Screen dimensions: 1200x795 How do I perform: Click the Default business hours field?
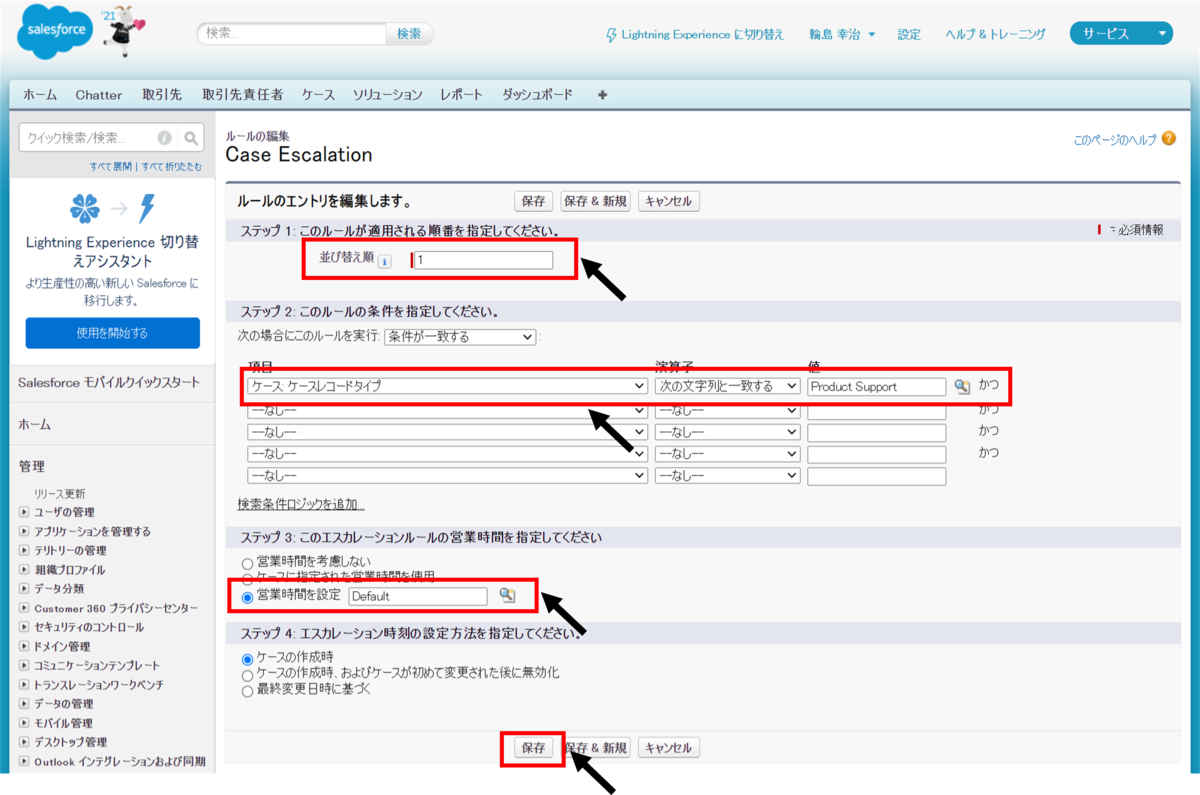coord(418,596)
